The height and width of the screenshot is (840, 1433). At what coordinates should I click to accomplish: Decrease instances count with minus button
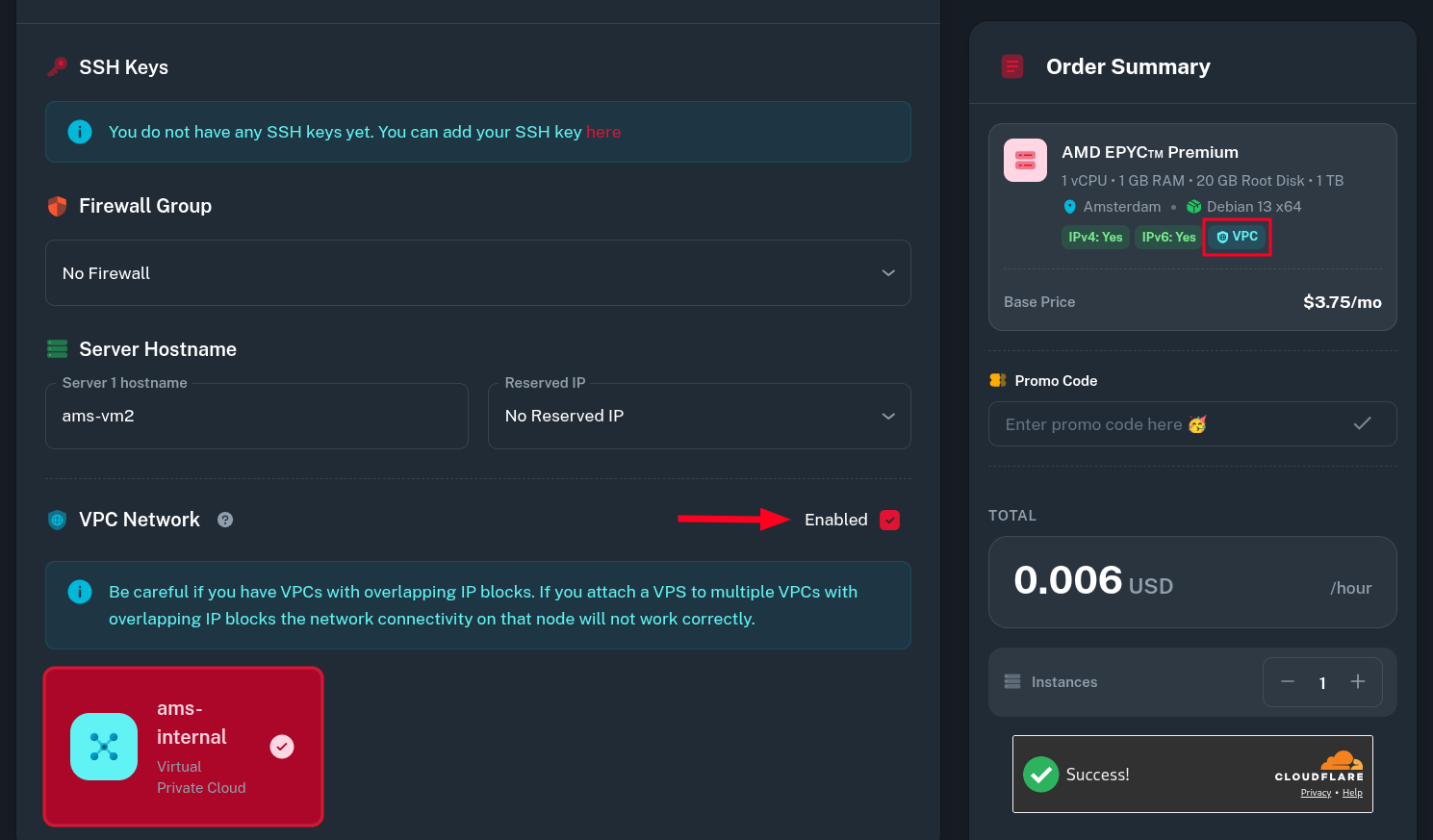(1288, 682)
